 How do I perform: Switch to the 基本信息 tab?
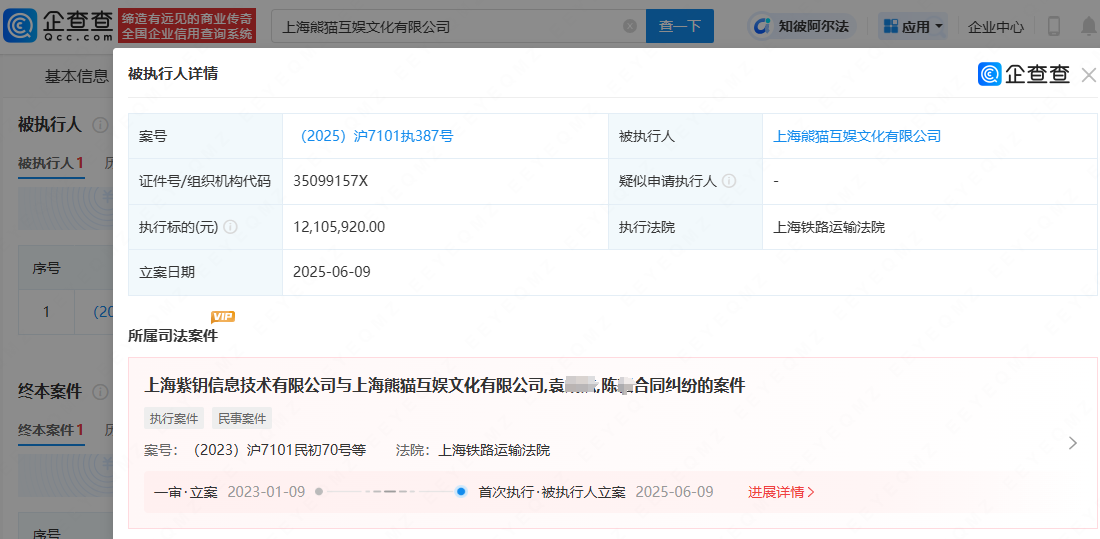(x=76, y=76)
